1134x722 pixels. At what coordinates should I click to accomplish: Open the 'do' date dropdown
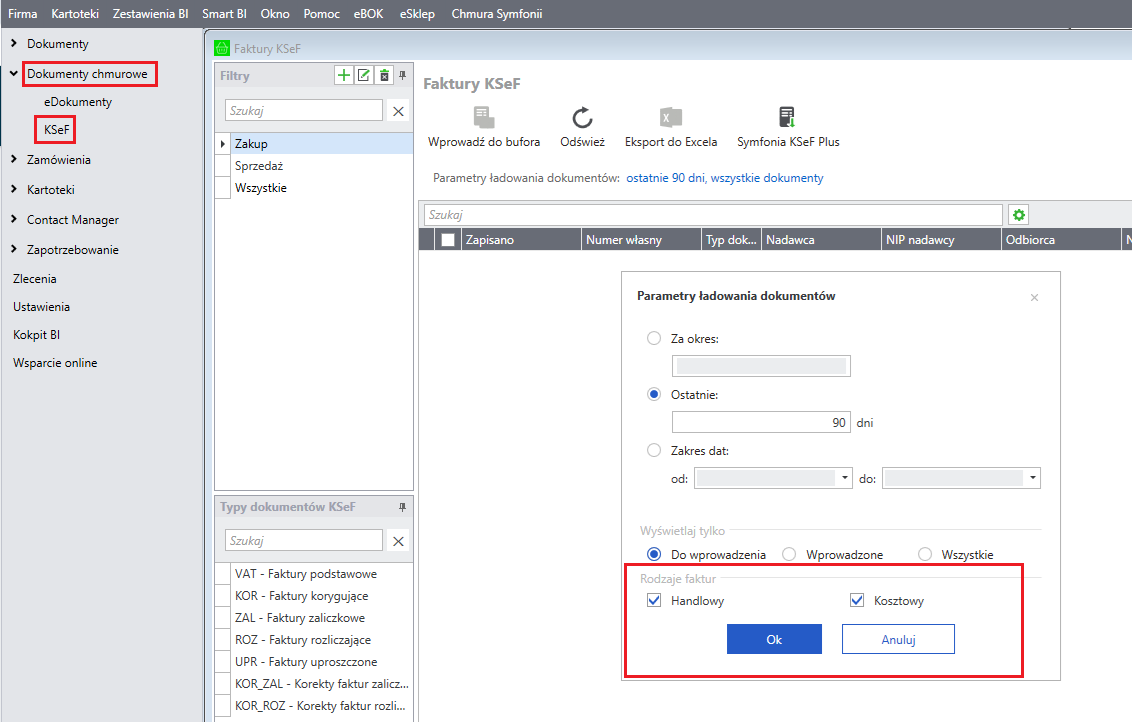pos(1032,479)
